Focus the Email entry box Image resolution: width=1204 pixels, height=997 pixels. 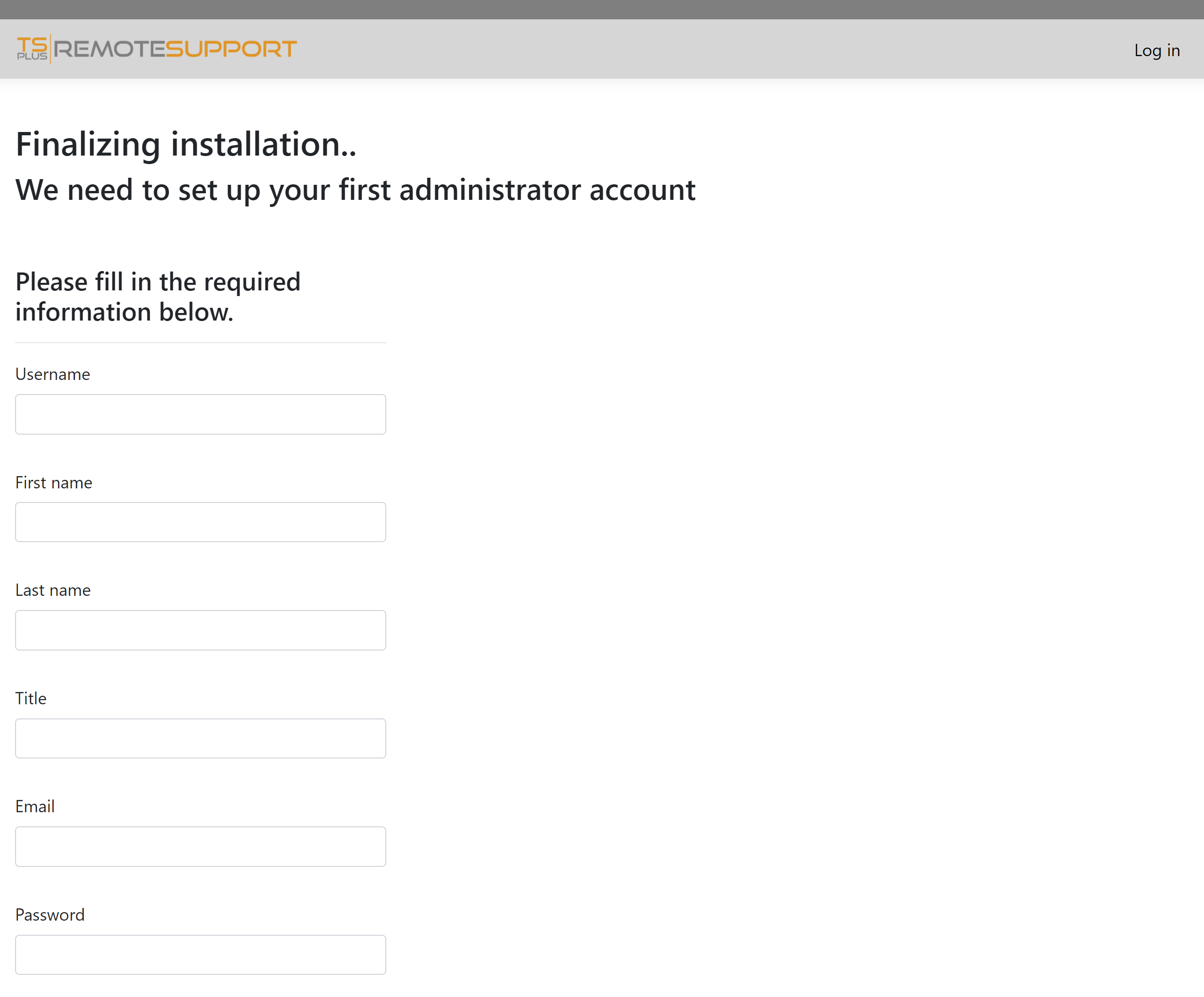click(x=200, y=846)
